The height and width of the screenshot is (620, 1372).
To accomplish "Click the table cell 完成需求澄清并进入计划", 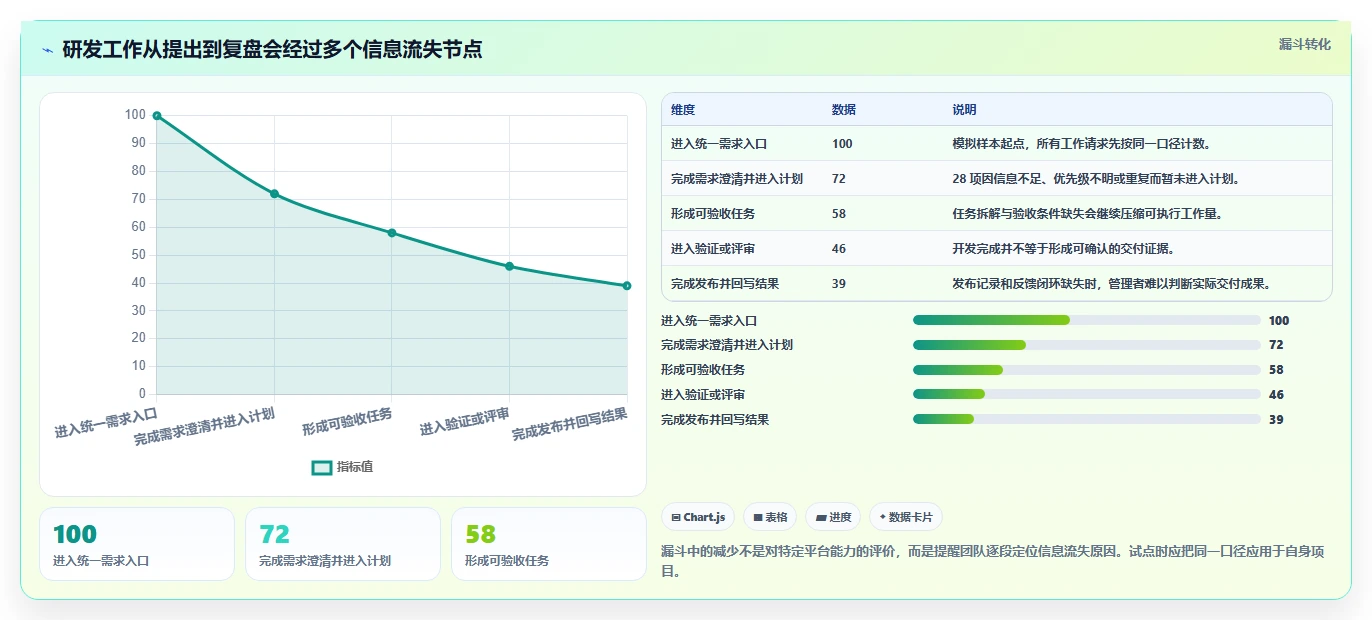I will [x=737, y=179].
